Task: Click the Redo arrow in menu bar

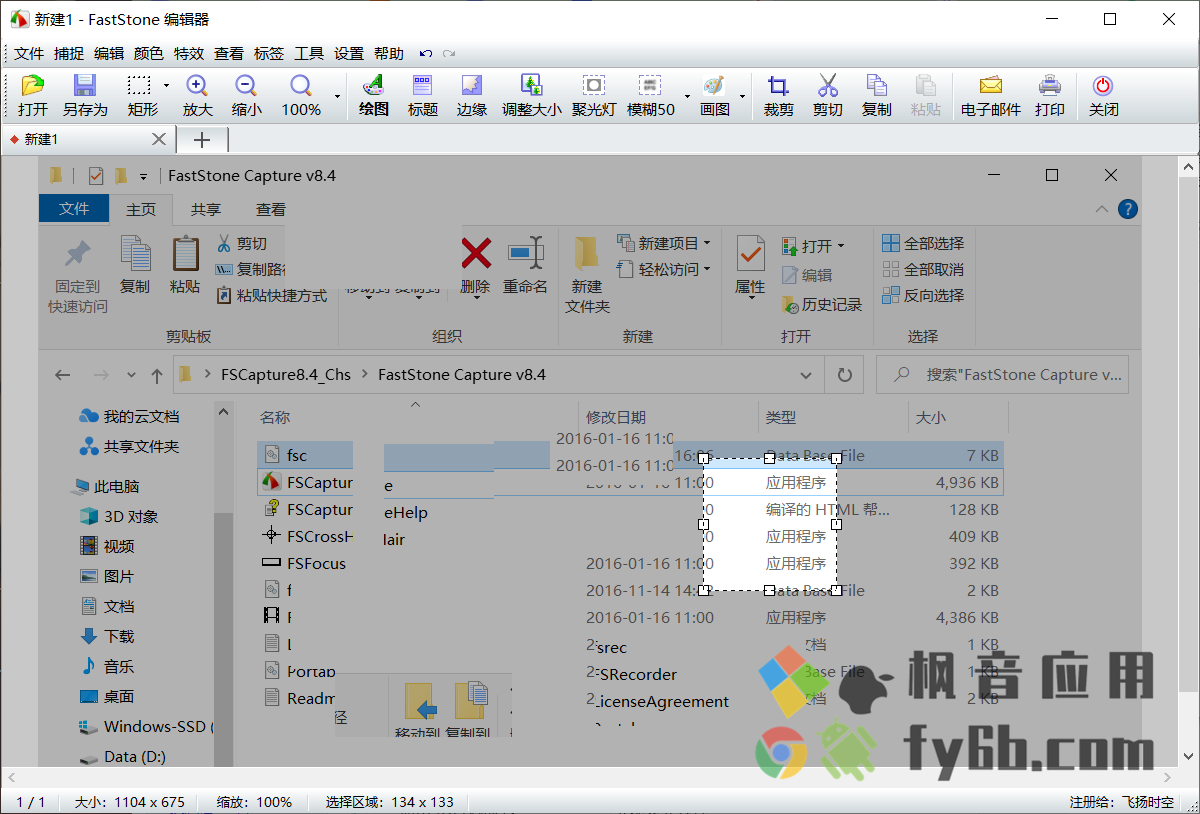Action: pos(449,54)
